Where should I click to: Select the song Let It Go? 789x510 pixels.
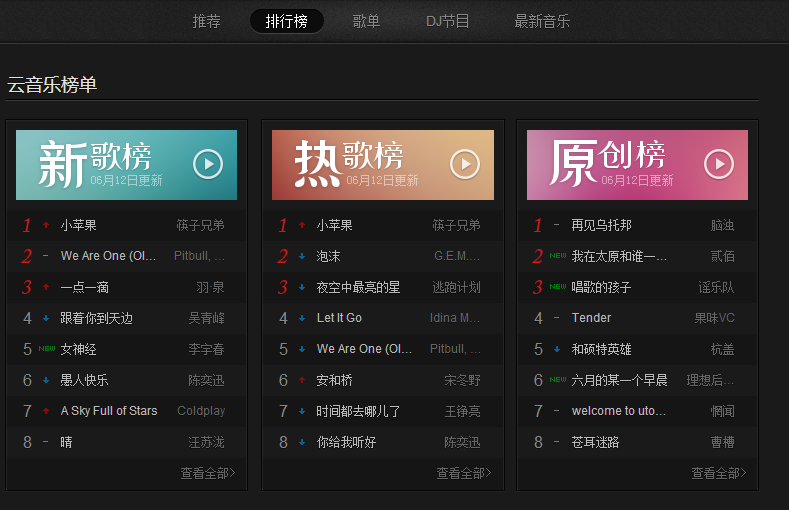pyautogui.click(x=339, y=318)
